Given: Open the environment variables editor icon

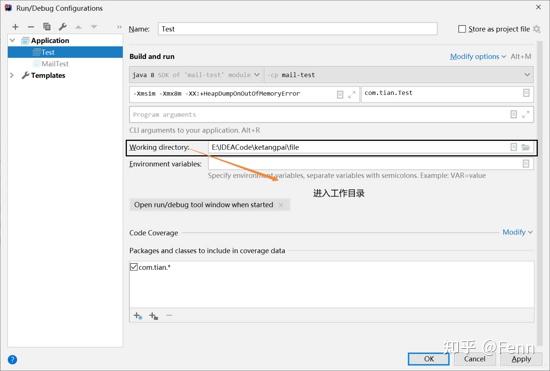Looking at the screenshot, I should click(525, 163).
